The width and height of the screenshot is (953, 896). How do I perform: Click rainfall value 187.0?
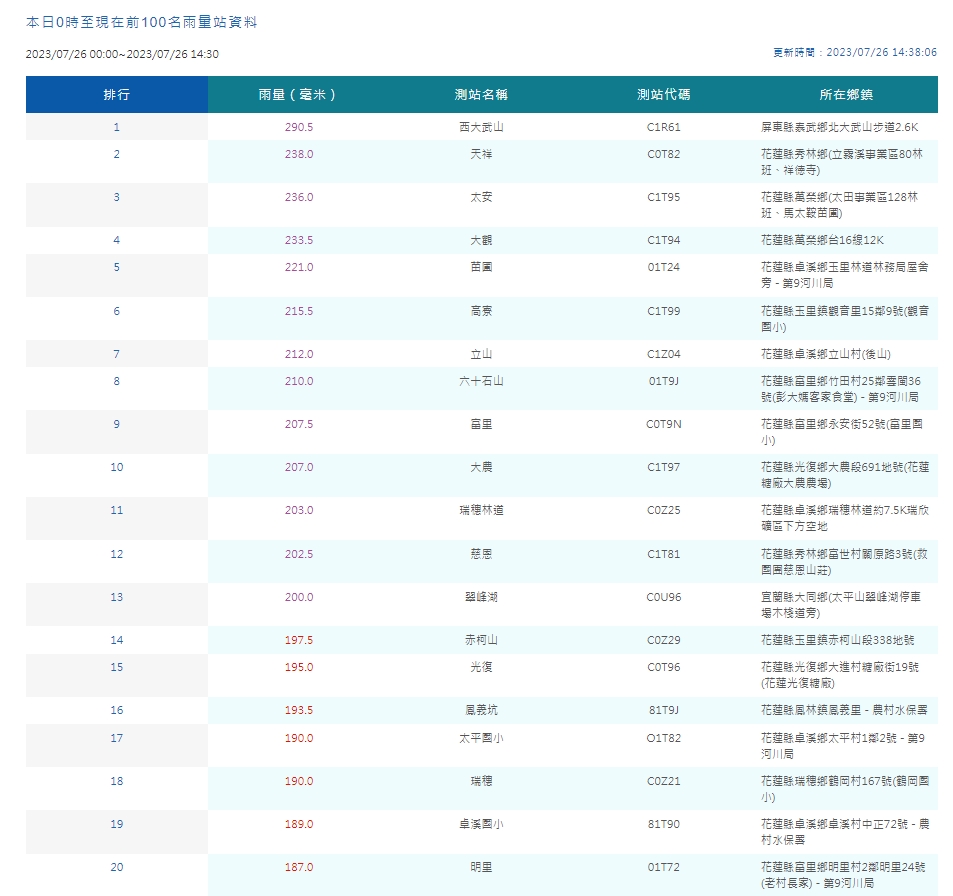299,867
